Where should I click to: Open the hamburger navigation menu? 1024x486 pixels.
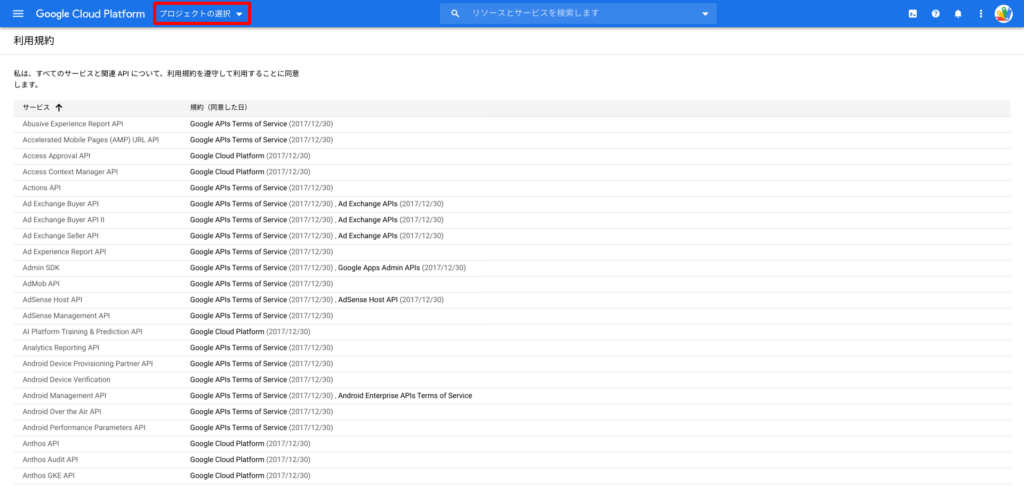[x=18, y=14]
